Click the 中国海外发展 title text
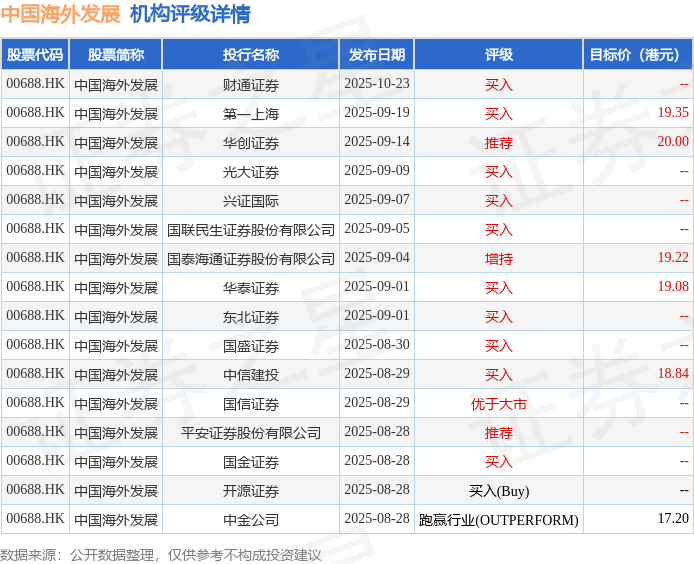Image resolution: width=694 pixels, height=564 pixels. pos(61,14)
